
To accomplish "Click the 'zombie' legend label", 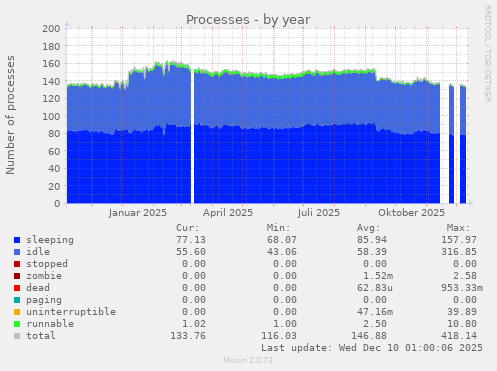I will [x=44, y=276].
